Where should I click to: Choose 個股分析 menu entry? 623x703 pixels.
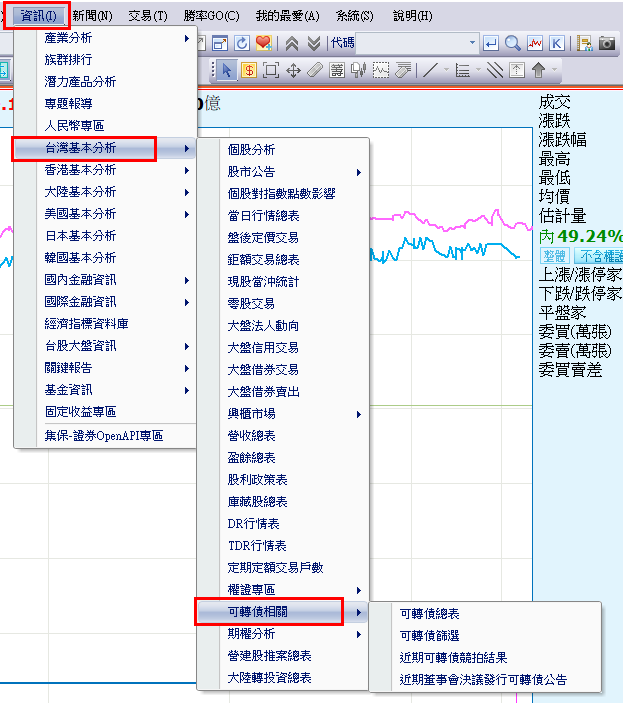(251, 150)
